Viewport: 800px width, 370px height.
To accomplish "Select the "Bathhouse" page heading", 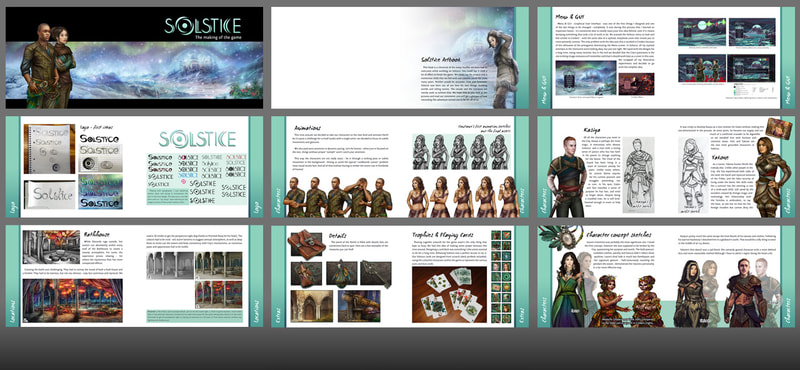I will coord(97,234).
